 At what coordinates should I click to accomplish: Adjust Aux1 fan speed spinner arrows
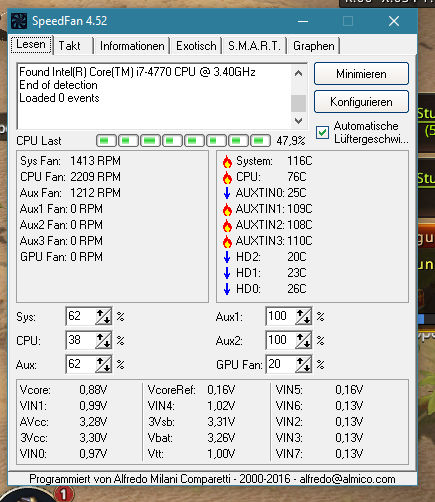[x=303, y=316]
